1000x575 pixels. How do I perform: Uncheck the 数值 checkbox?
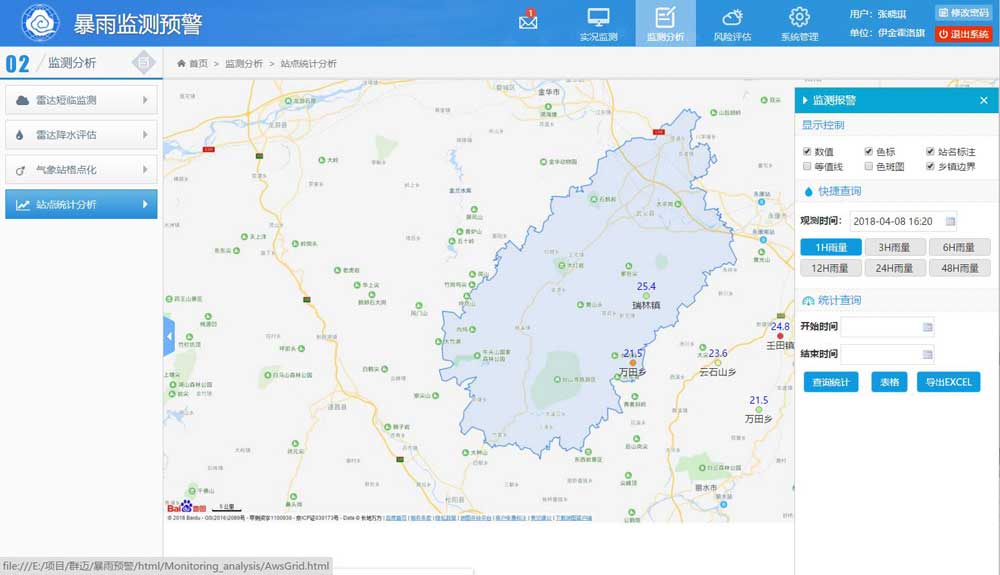[x=807, y=152]
